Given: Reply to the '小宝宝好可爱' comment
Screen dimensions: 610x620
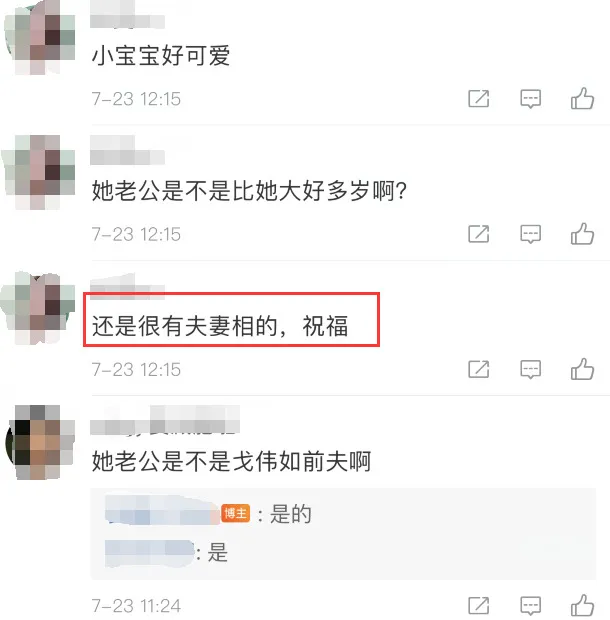Looking at the screenshot, I should 530,99.
